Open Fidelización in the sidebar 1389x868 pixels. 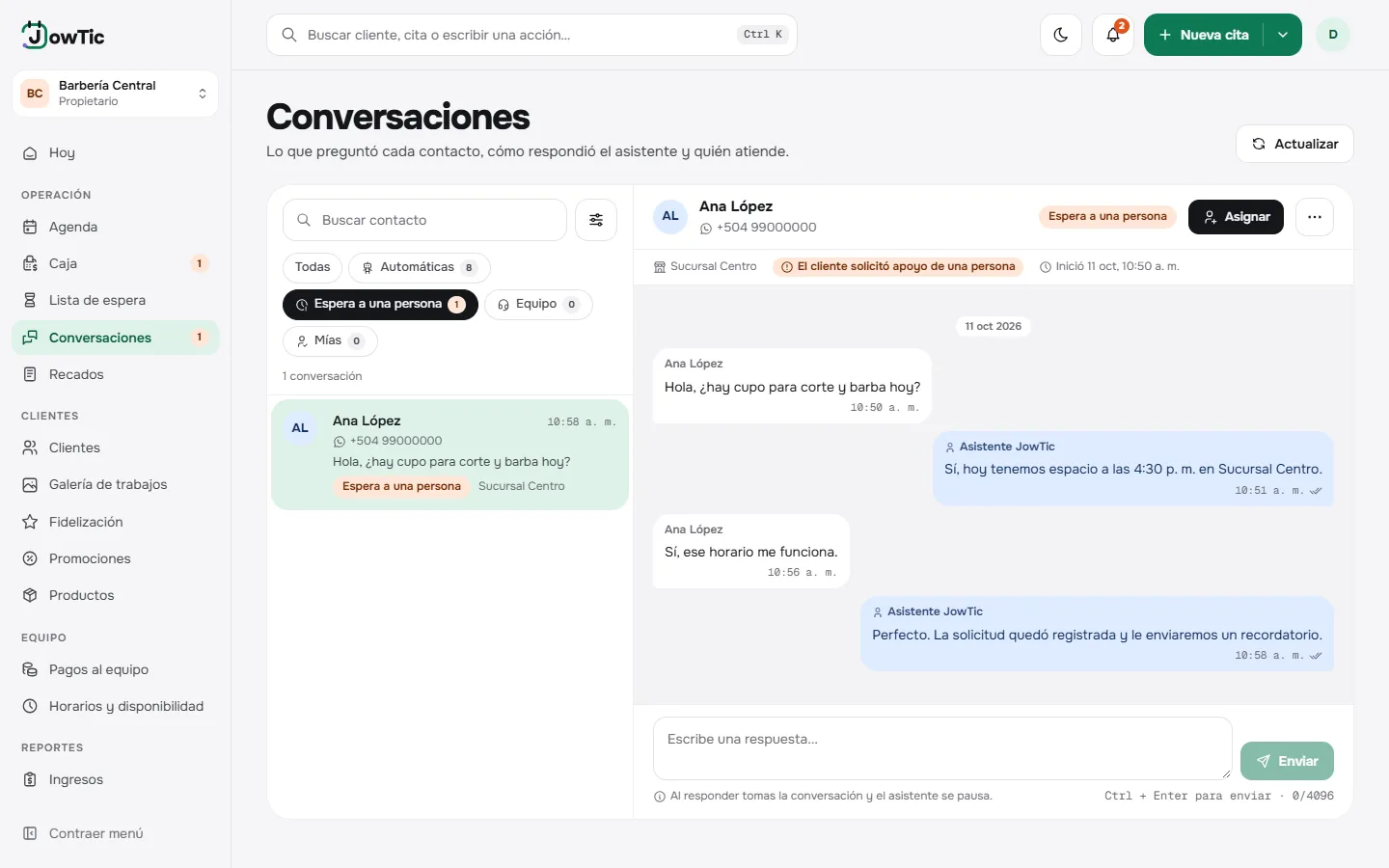[115, 522]
